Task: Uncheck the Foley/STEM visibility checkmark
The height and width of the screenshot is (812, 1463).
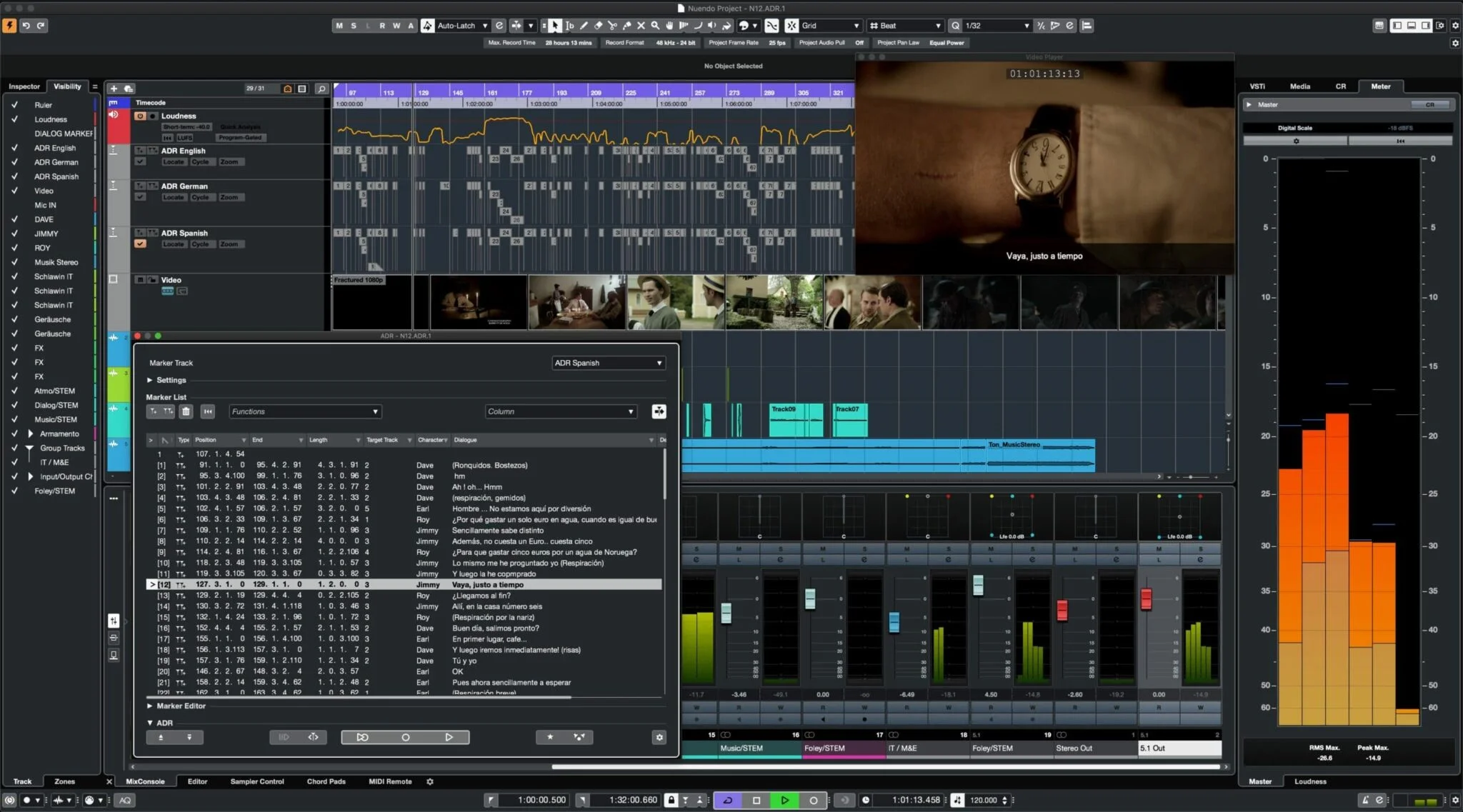Action: [x=14, y=491]
